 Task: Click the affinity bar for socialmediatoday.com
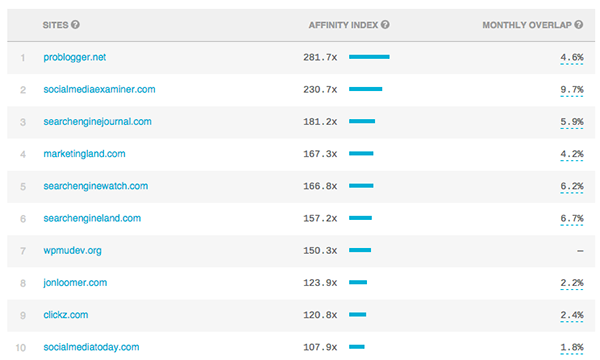pos(357,347)
